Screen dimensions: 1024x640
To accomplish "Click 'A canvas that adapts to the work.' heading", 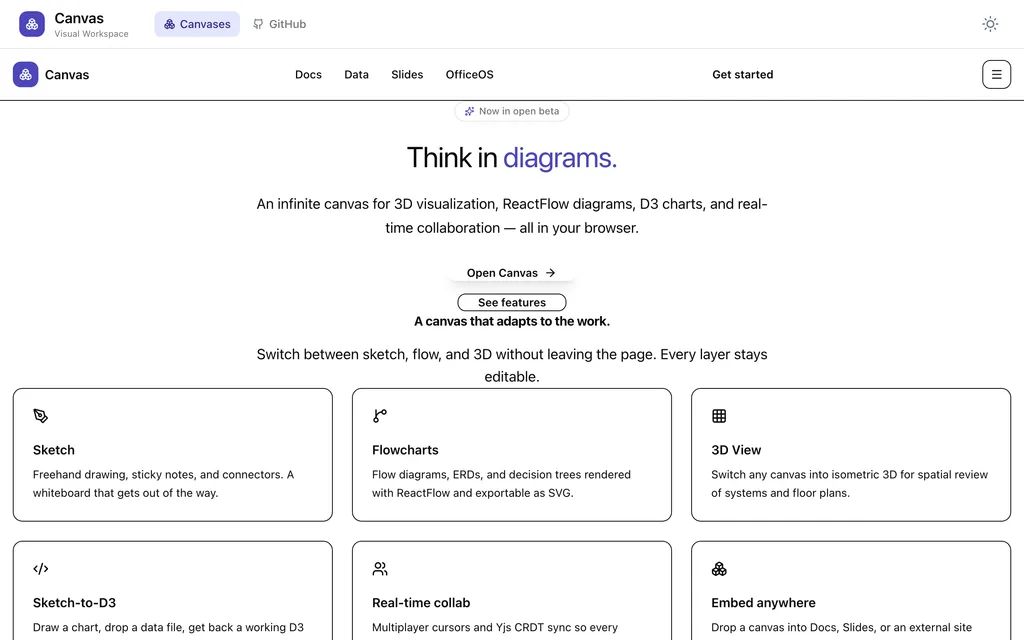I will 512,321.
